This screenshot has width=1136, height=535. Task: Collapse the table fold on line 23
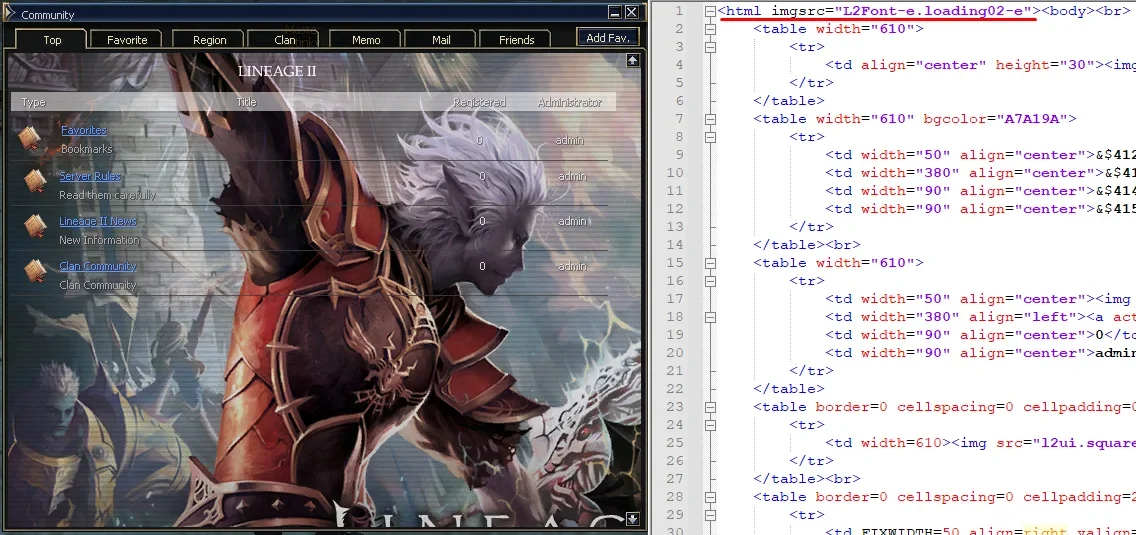[710, 407]
